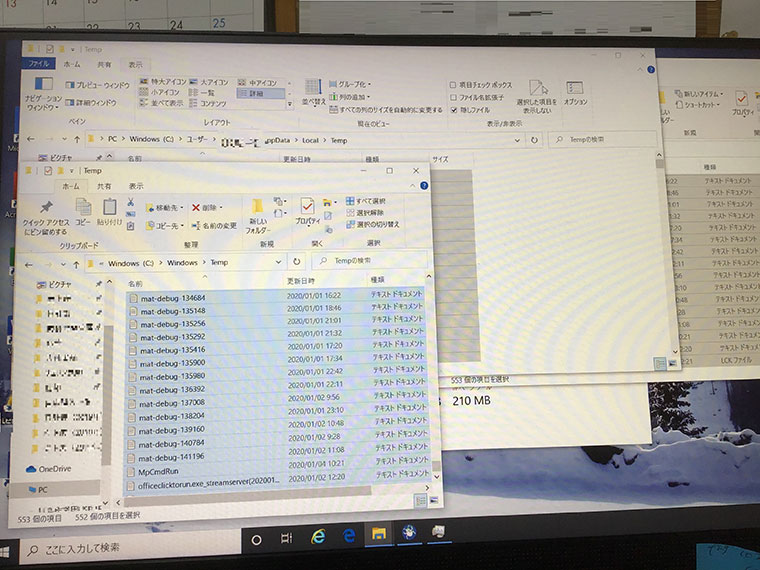
Task: Click 並べ替え sort button in back window
Action: click(x=314, y=92)
